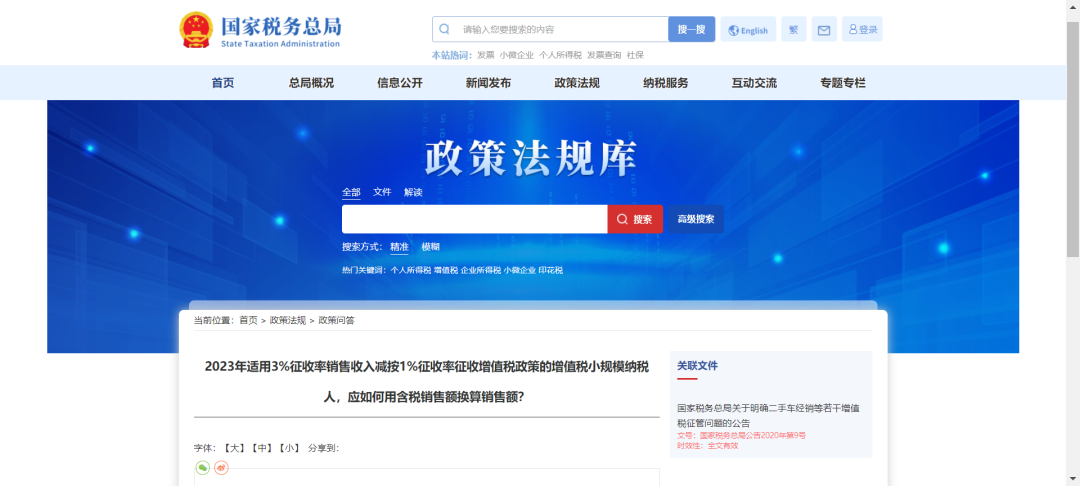Viewport: 1080px width, 486px height.
Task: Click the policy library search input field
Action: point(474,219)
